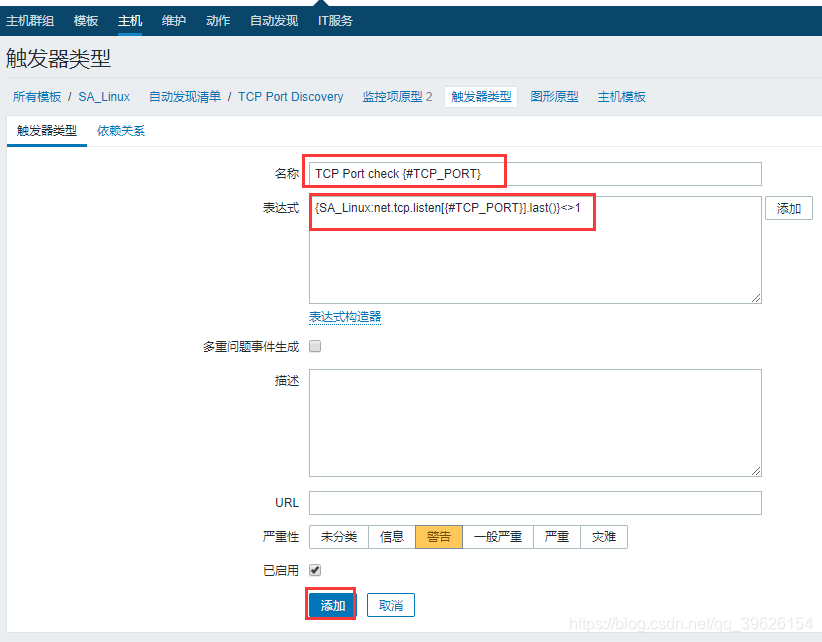Focus the 名称 input field
The image size is (822, 642).
(535, 173)
